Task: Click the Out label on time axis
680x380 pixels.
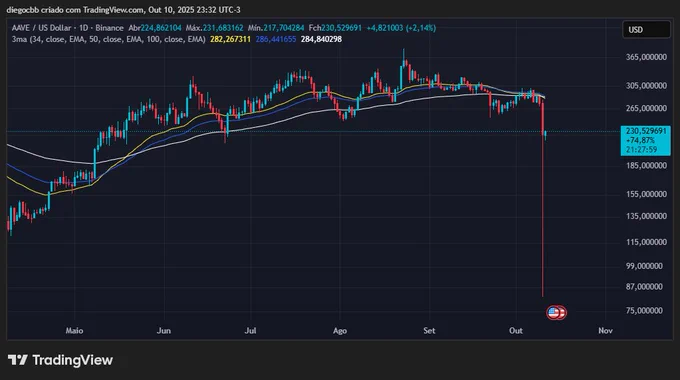Action: [x=516, y=331]
